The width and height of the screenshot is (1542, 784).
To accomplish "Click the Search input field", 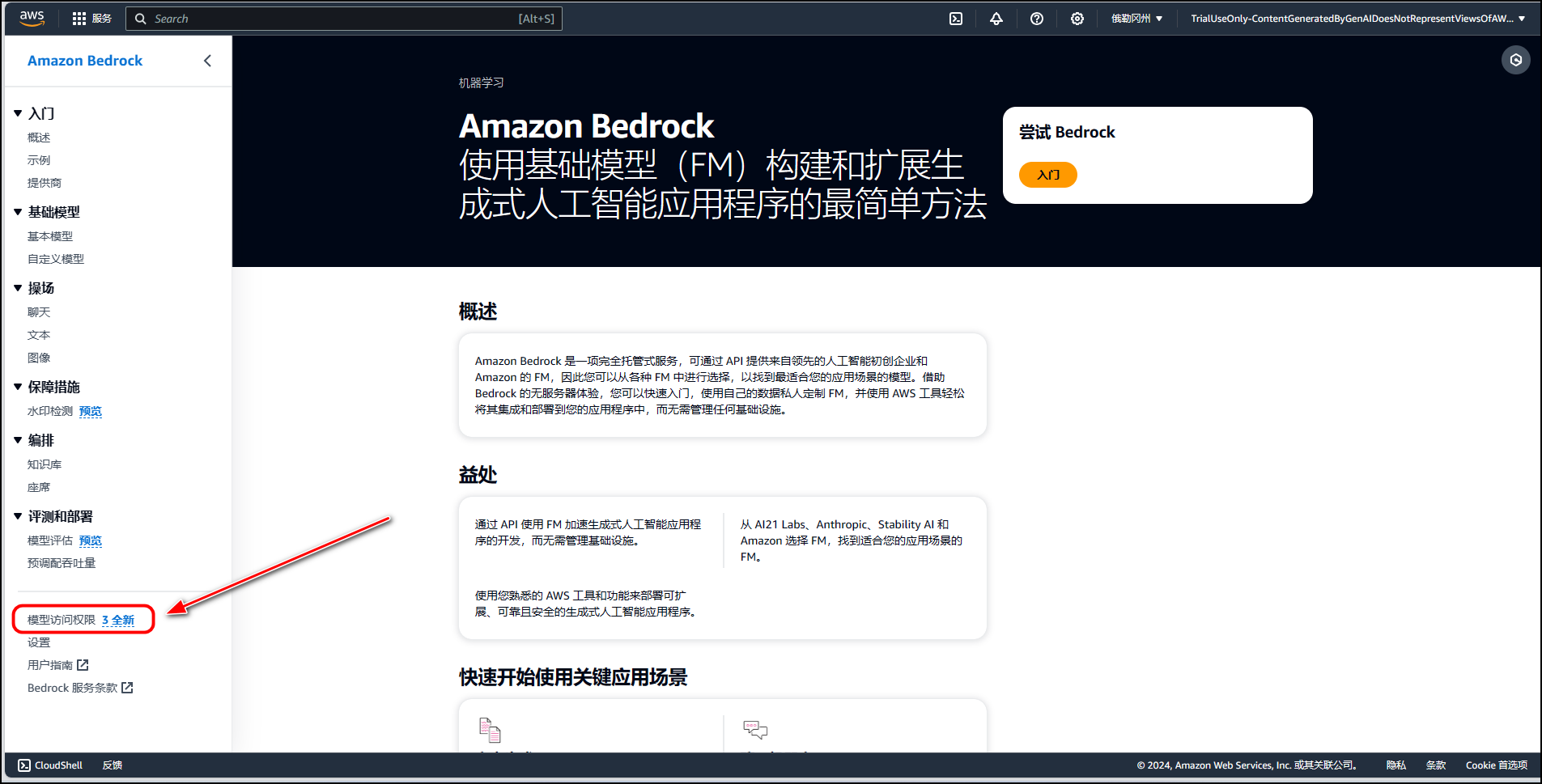I will (344, 19).
